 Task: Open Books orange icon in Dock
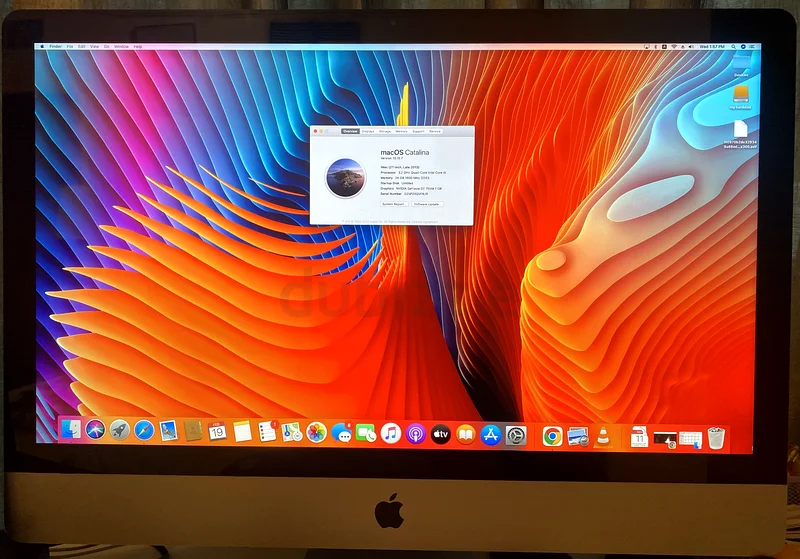[466, 435]
